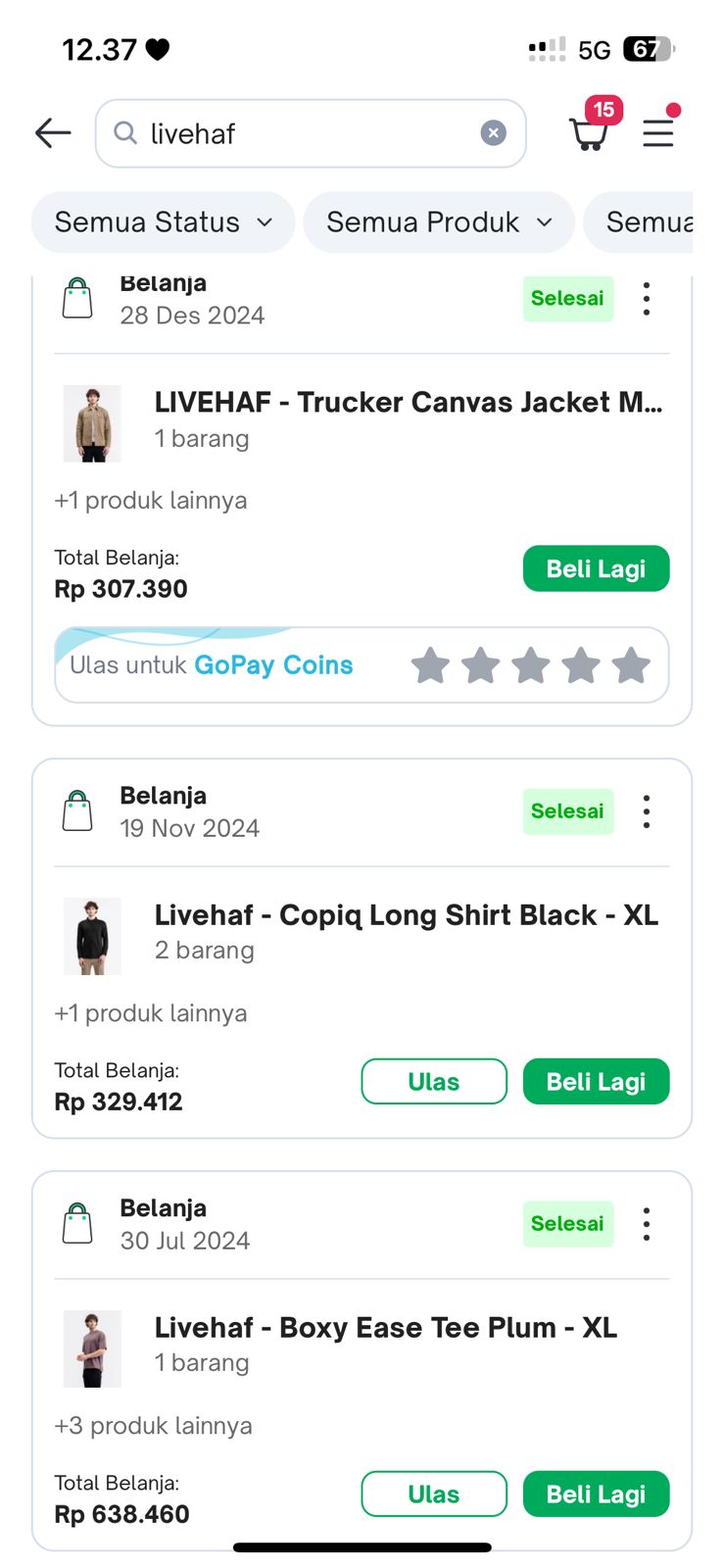
Task: Open the Copiq Long Shirt Black thumbnail
Action: click(x=92, y=936)
